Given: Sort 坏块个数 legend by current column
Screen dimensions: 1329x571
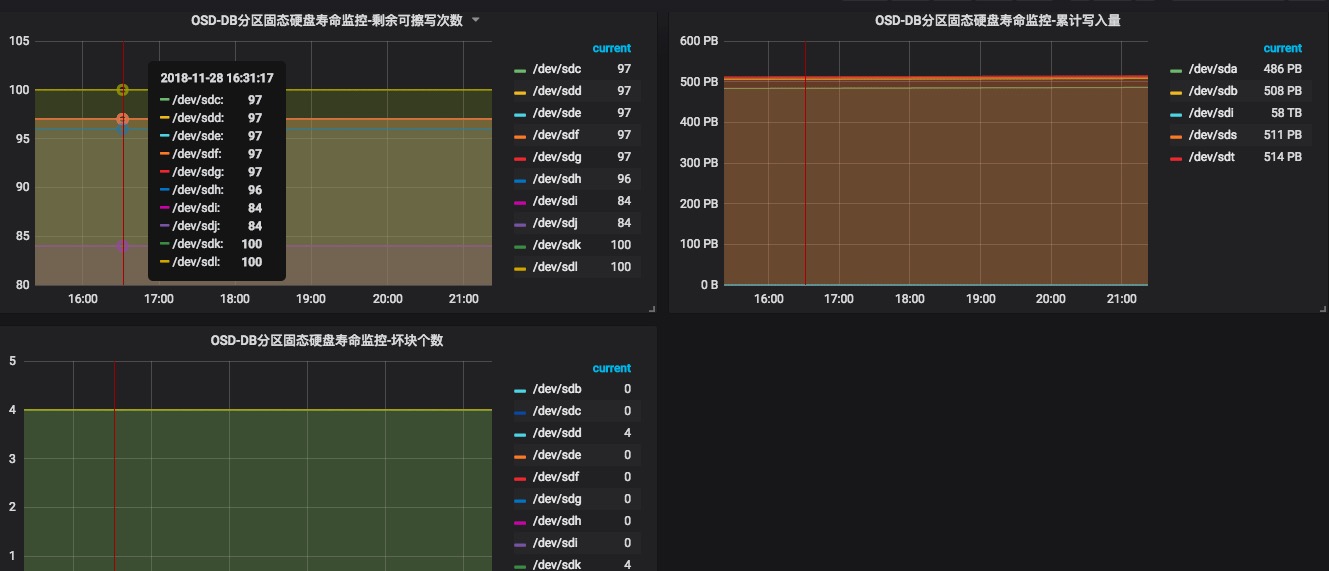Looking at the screenshot, I should (x=611, y=368).
